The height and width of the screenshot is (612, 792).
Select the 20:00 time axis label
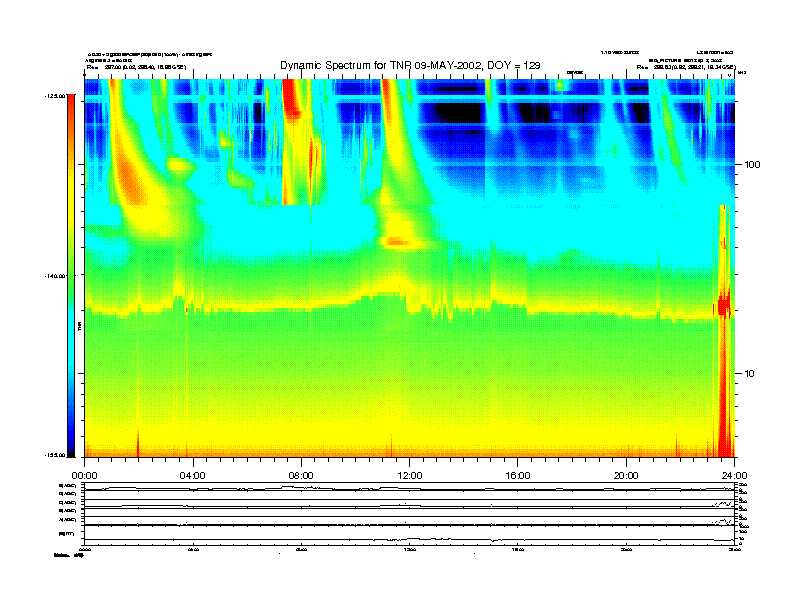tap(626, 475)
